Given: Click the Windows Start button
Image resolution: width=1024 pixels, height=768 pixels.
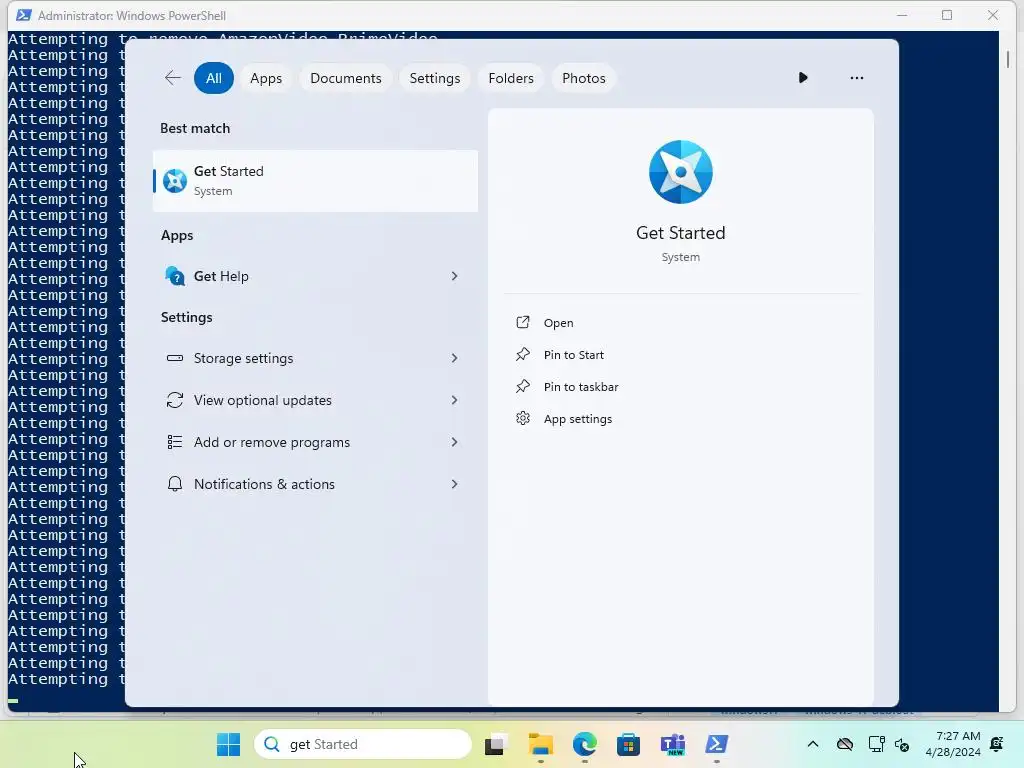Looking at the screenshot, I should [229, 744].
